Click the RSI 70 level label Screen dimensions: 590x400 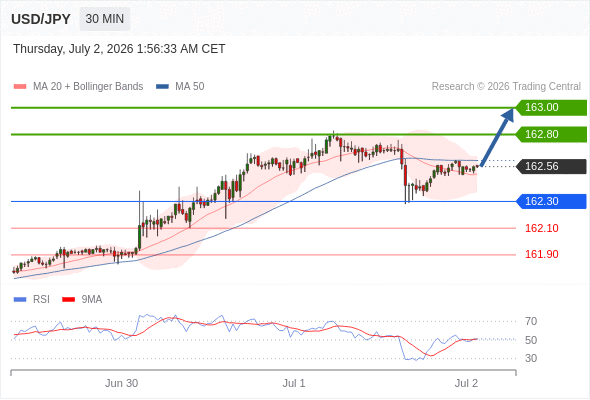(531, 321)
